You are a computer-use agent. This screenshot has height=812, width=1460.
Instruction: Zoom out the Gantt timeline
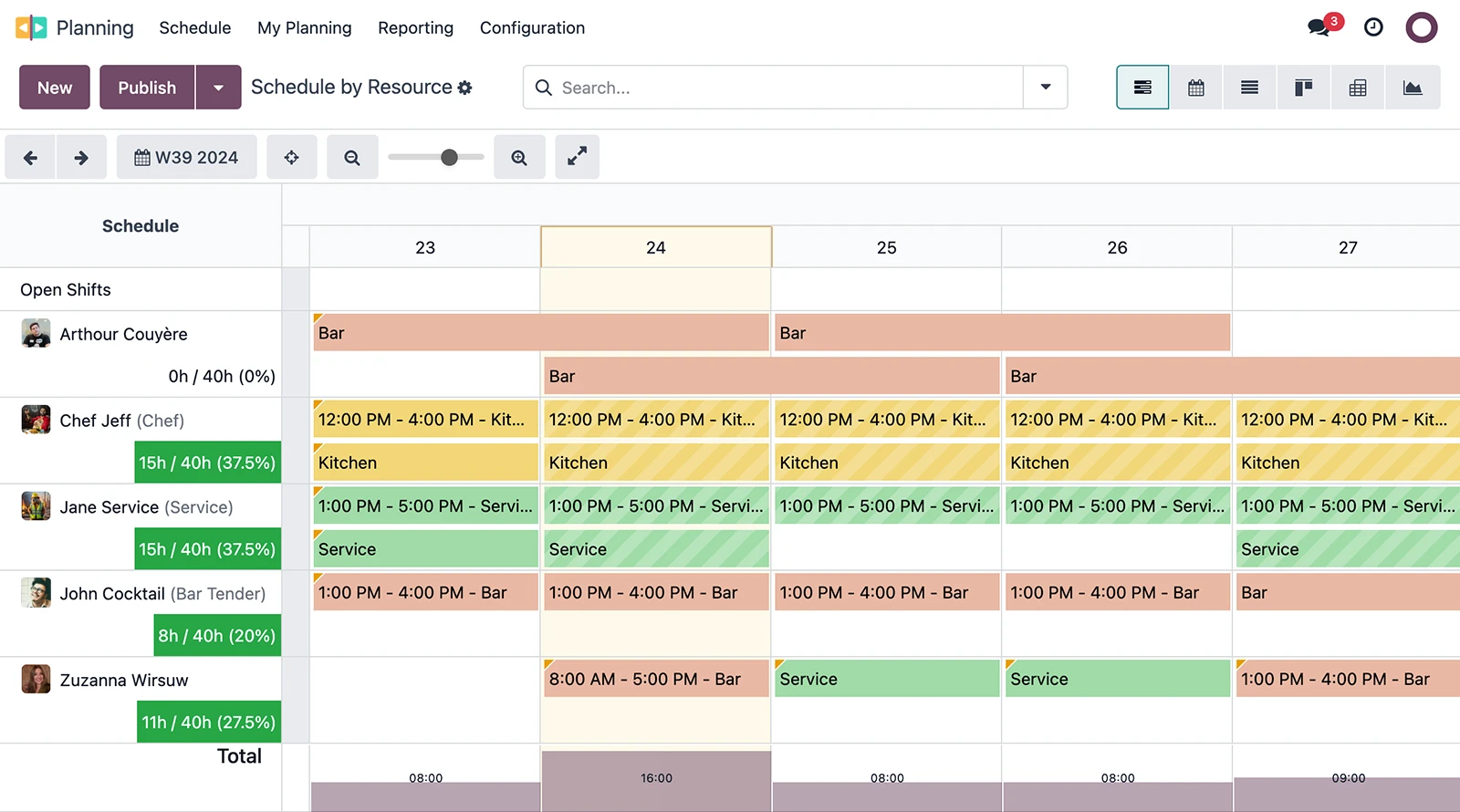click(352, 158)
